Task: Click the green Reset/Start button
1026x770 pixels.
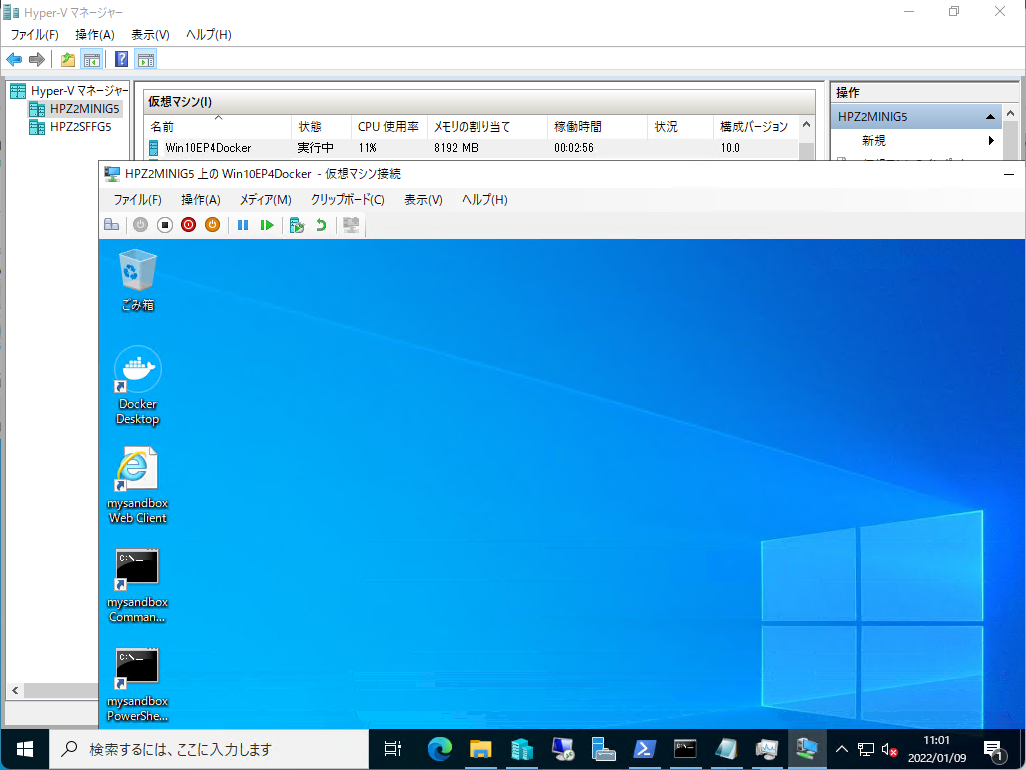Action: click(x=267, y=226)
